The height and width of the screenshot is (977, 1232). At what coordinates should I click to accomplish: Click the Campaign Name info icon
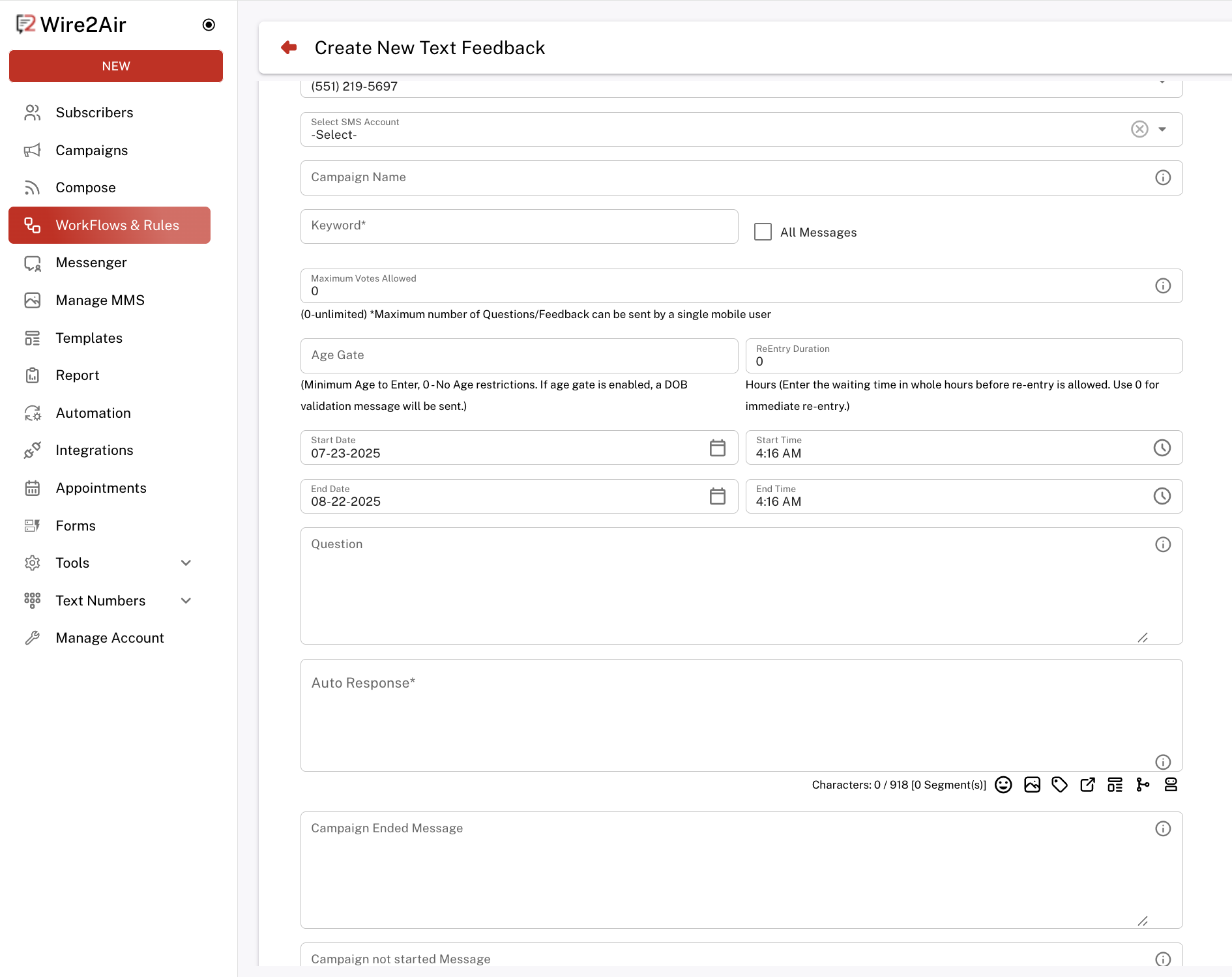pos(1162,178)
